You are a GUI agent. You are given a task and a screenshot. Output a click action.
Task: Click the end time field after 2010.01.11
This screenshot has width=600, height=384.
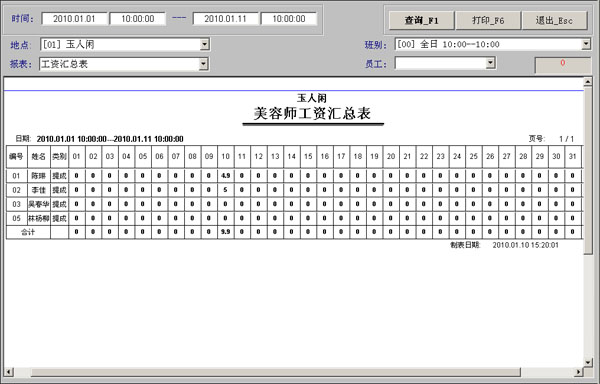pyautogui.click(x=289, y=19)
